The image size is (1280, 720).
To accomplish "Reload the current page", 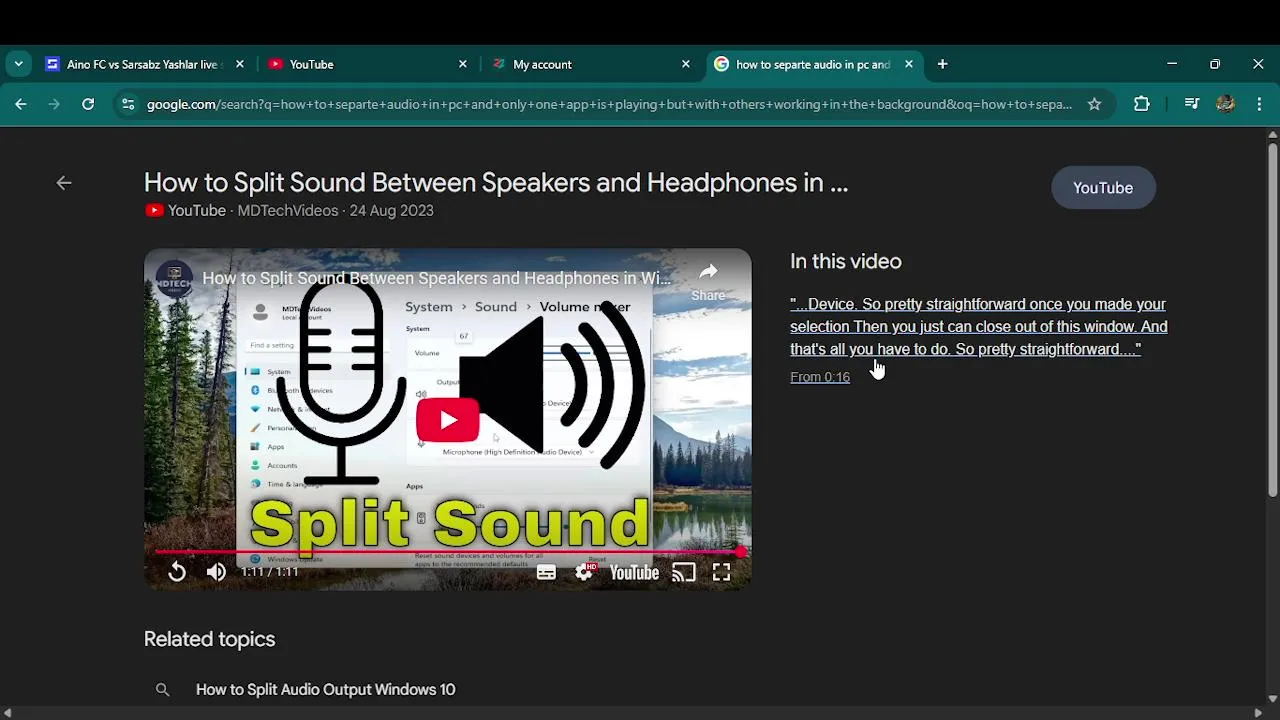I will tap(88, 104).
